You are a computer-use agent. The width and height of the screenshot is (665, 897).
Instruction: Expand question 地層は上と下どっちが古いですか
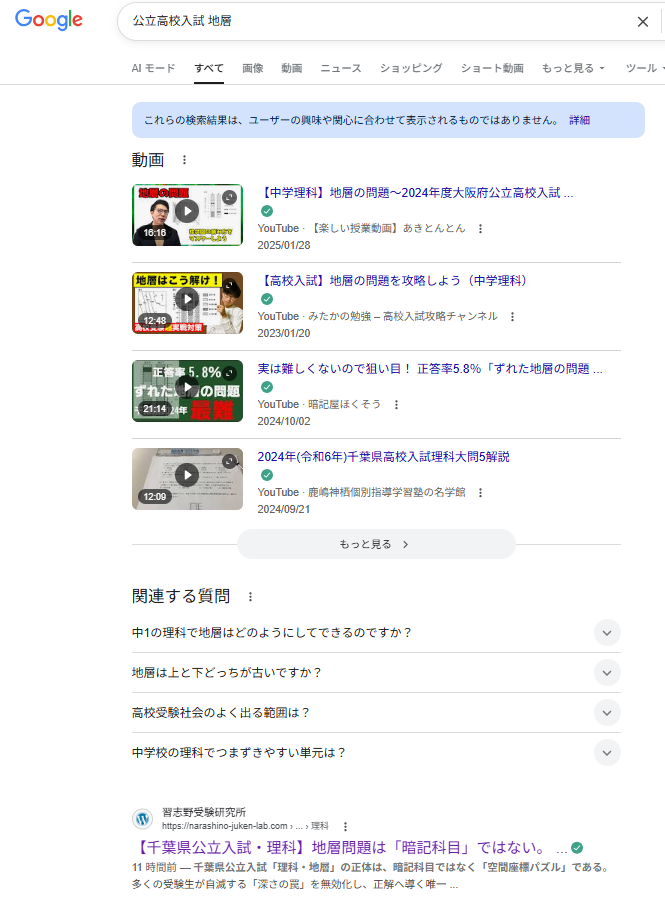tap(606, 673)
